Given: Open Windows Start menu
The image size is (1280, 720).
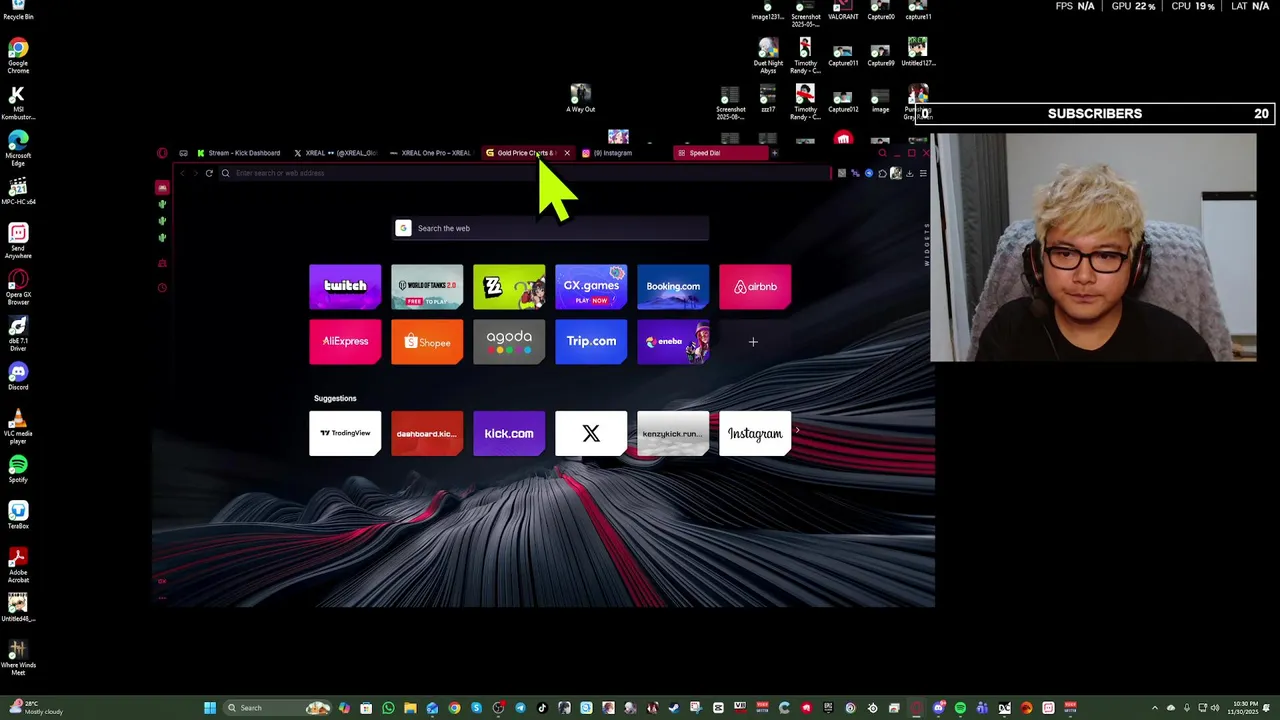Looking at the screenshot, I should (x=210, y=708).
